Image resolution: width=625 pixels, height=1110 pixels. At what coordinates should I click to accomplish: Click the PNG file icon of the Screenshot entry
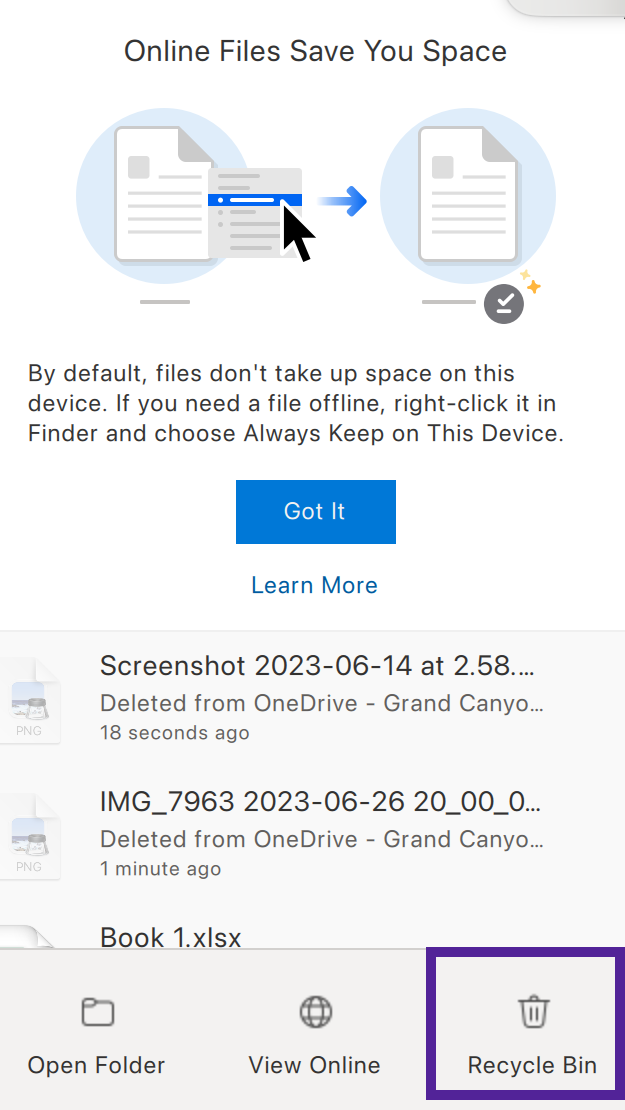click(x=30, y=700)
